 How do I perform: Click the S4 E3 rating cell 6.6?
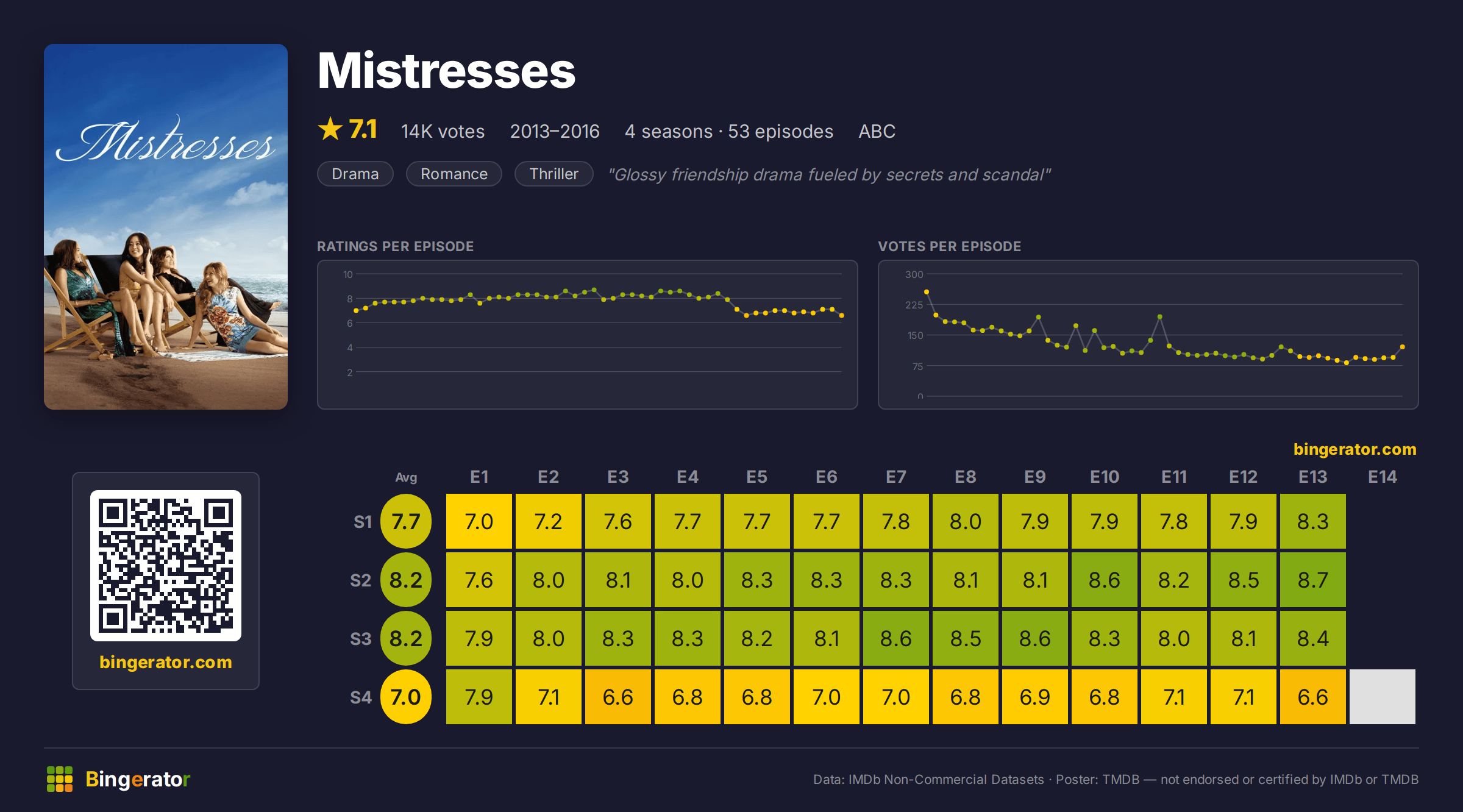[x=618, y=697]
